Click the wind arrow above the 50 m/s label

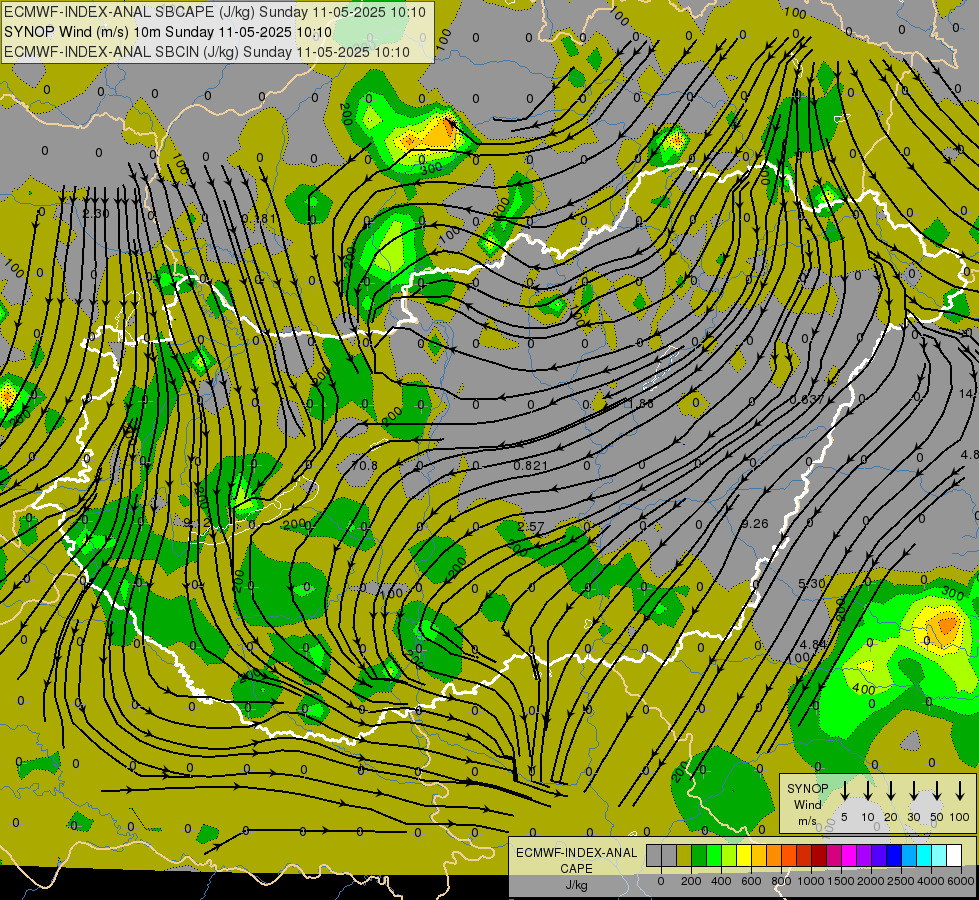[937, 791]
